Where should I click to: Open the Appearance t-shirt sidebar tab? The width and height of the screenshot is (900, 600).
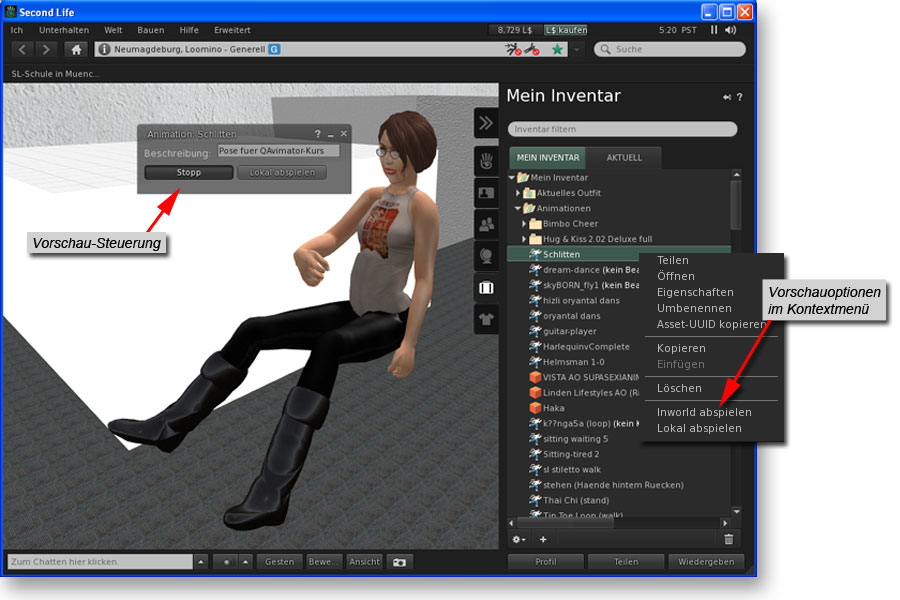(x=487, y=319)
